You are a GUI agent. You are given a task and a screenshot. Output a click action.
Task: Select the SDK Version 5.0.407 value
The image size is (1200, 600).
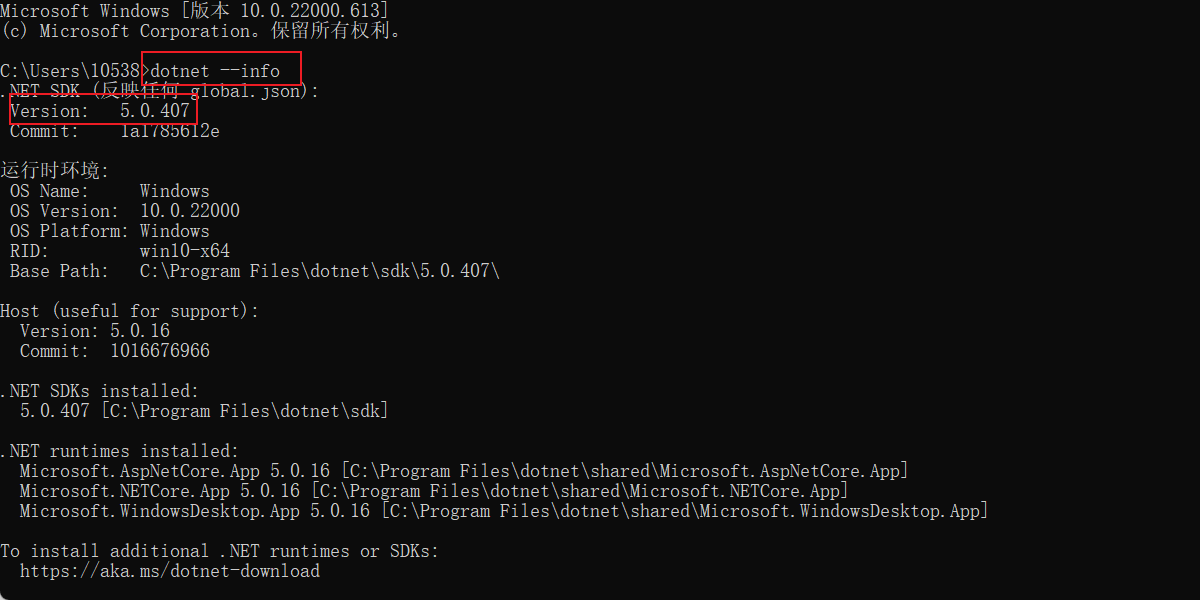click(x=155, y=111)
